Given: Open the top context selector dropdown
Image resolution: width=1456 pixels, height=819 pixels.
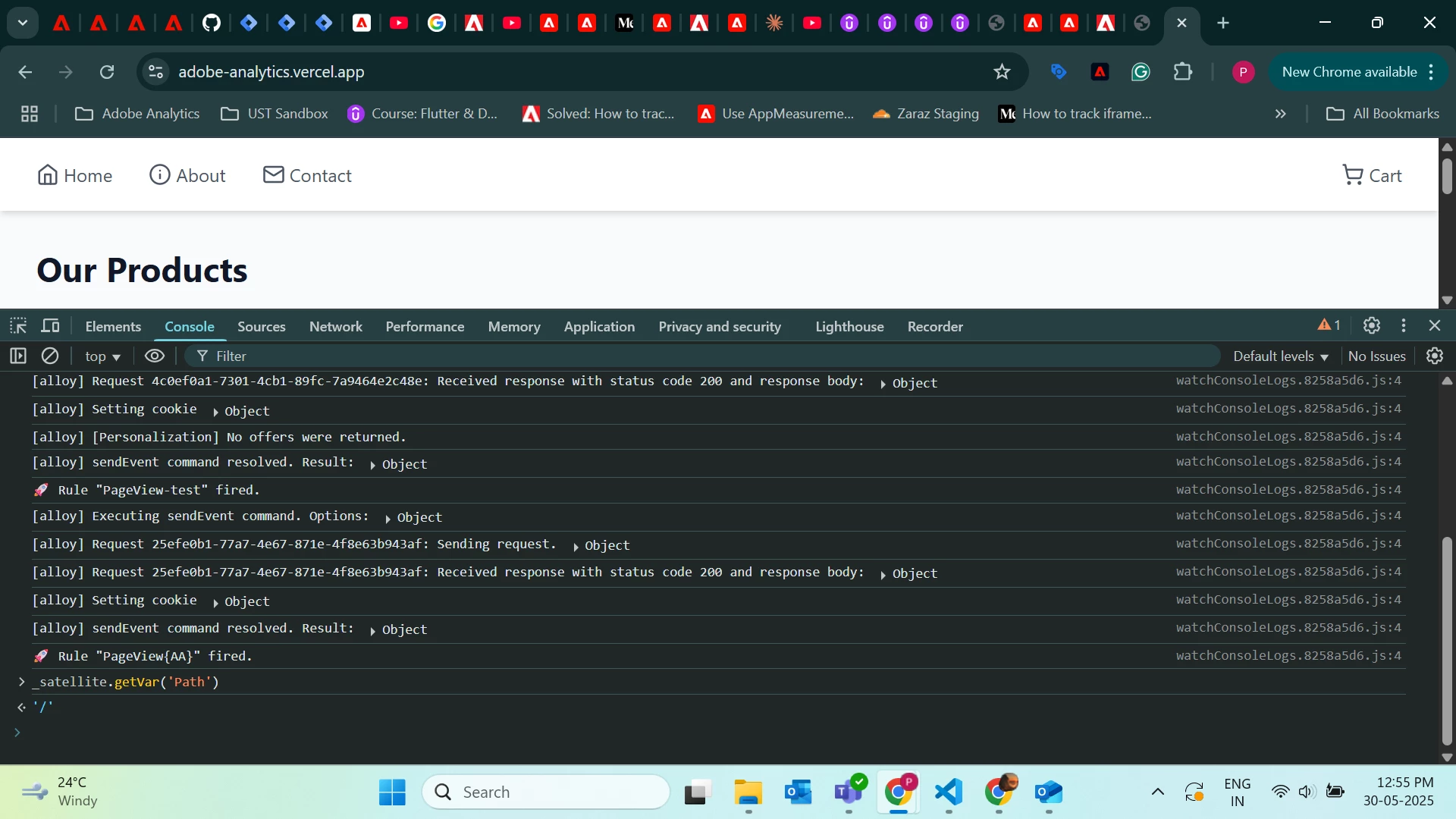Looking at the screenshot, I should pos(102,356).
